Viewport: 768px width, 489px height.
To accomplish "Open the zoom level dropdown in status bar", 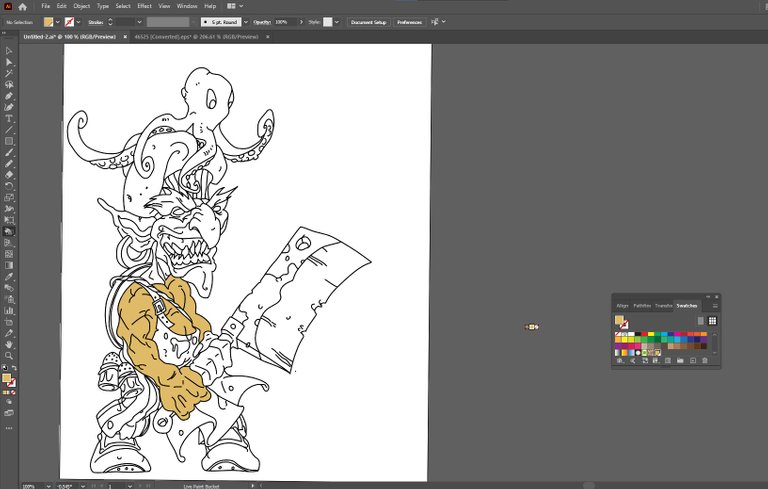I will coord(48,486).
